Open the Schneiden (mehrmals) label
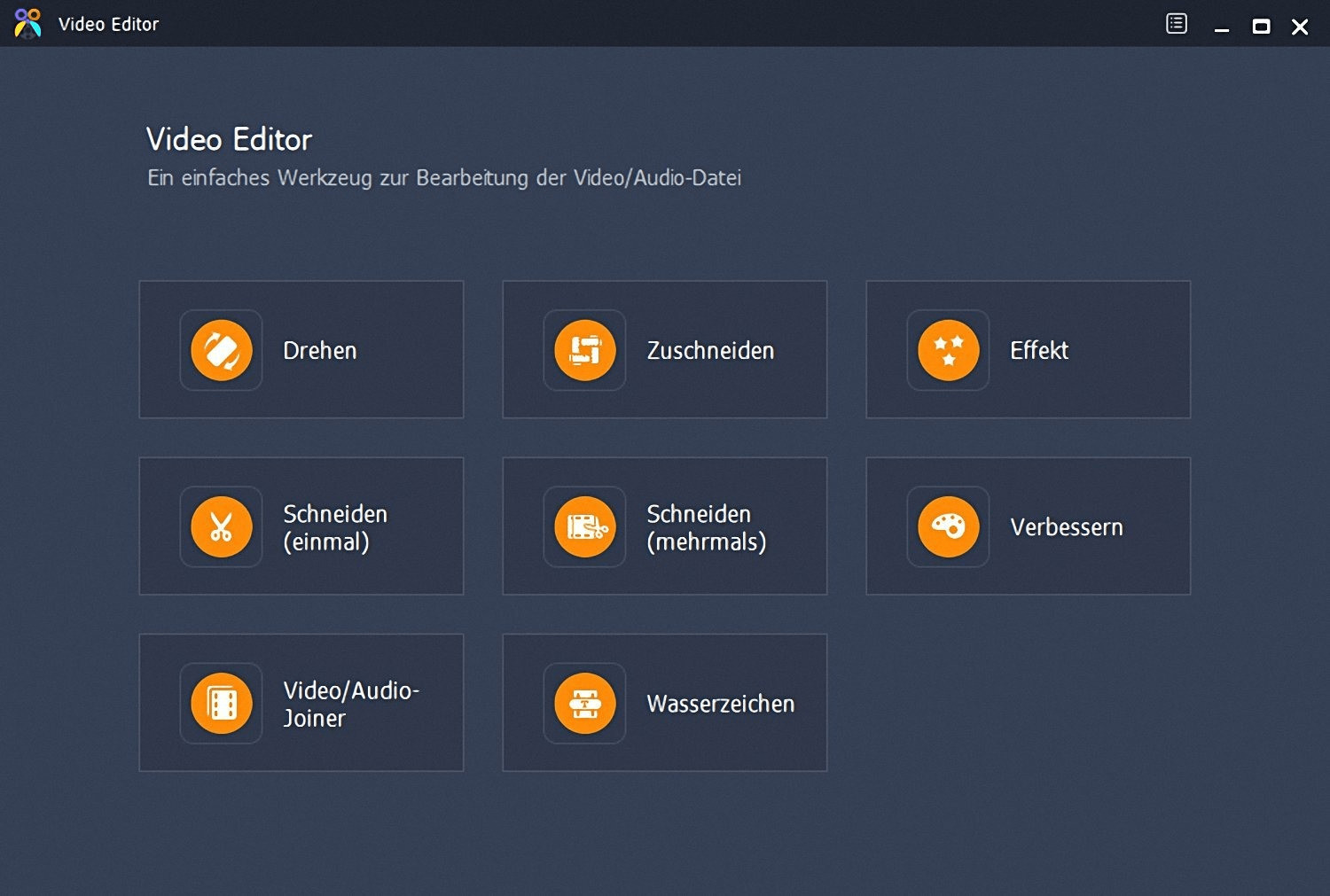 point(706,527)
